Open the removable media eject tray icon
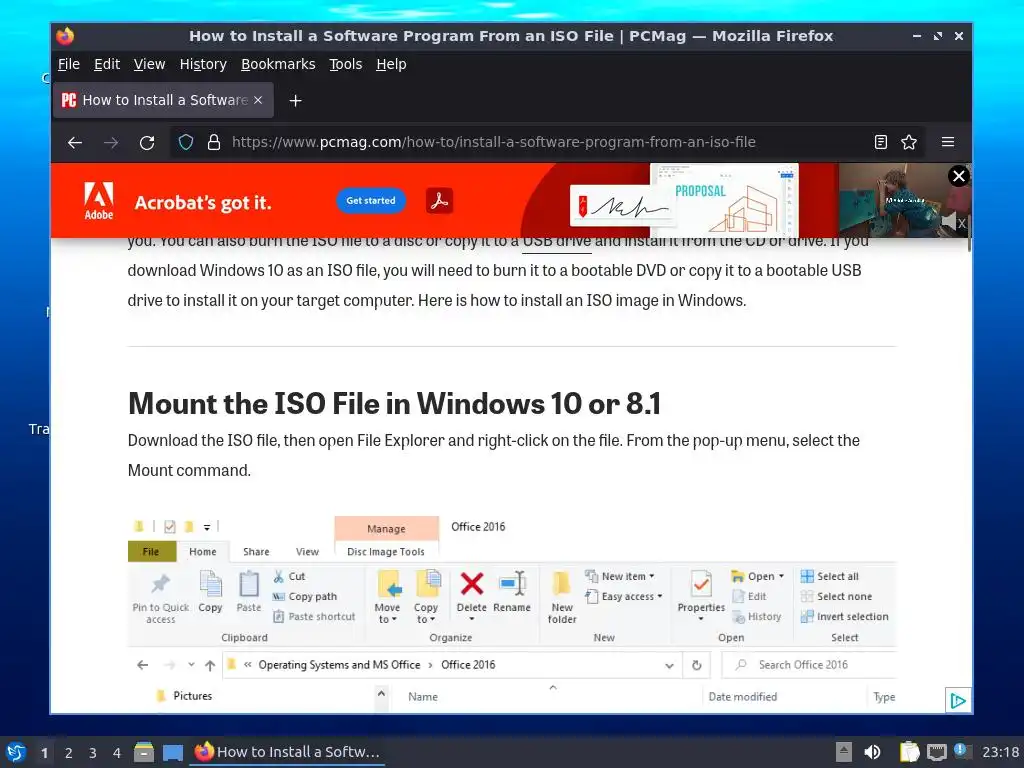 844,752
